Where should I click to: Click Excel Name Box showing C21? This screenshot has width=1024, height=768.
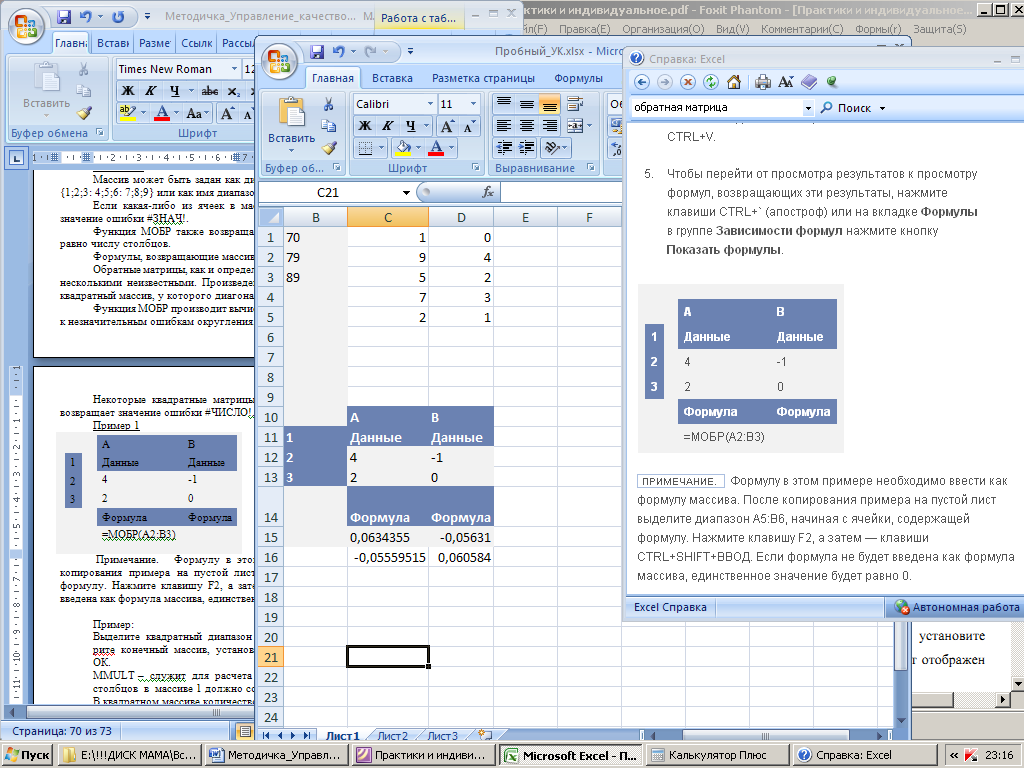pos(328,192)
